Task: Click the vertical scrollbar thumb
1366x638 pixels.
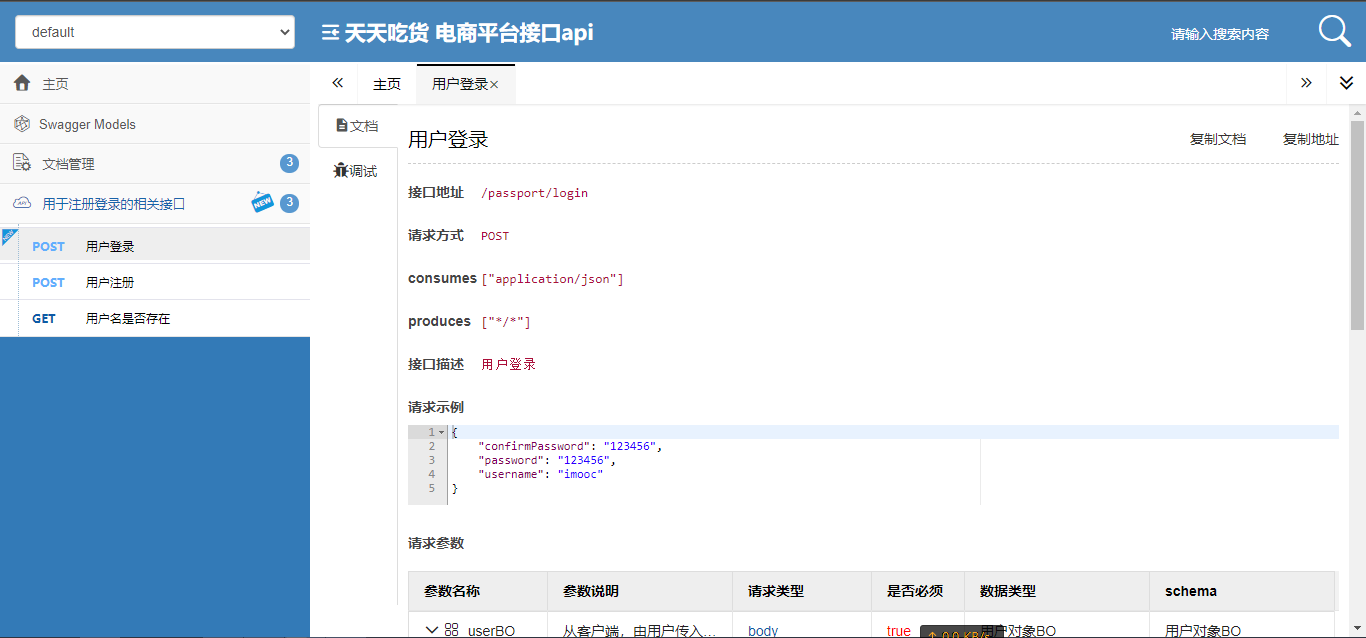Action: (x=1357, y=225)
